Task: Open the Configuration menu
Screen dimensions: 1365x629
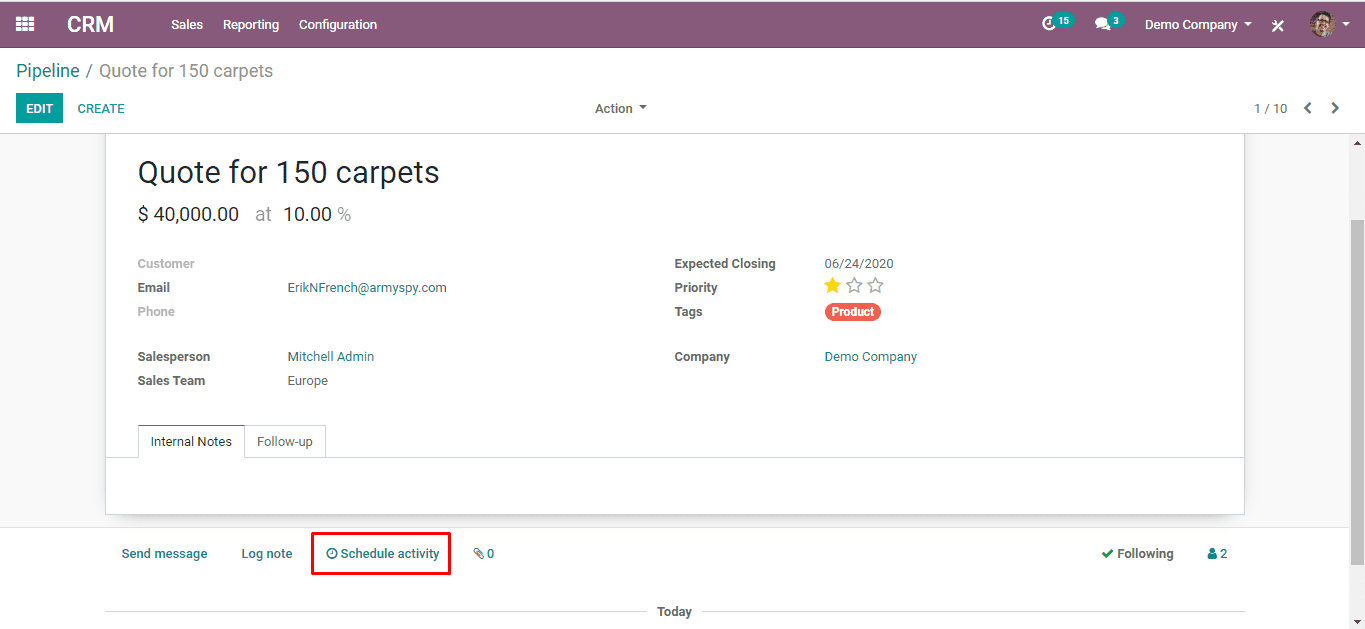Action: 338,25
